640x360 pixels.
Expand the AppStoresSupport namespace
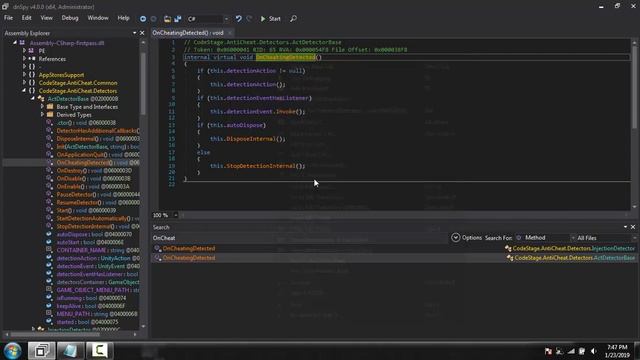tap(24, 75)
